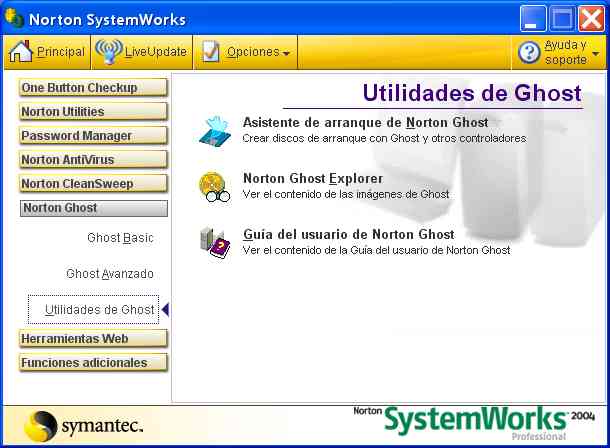The height and width of the screenshot is (448, 610).
Task: Click the Symantec logo
Action: tap(84, 426)
